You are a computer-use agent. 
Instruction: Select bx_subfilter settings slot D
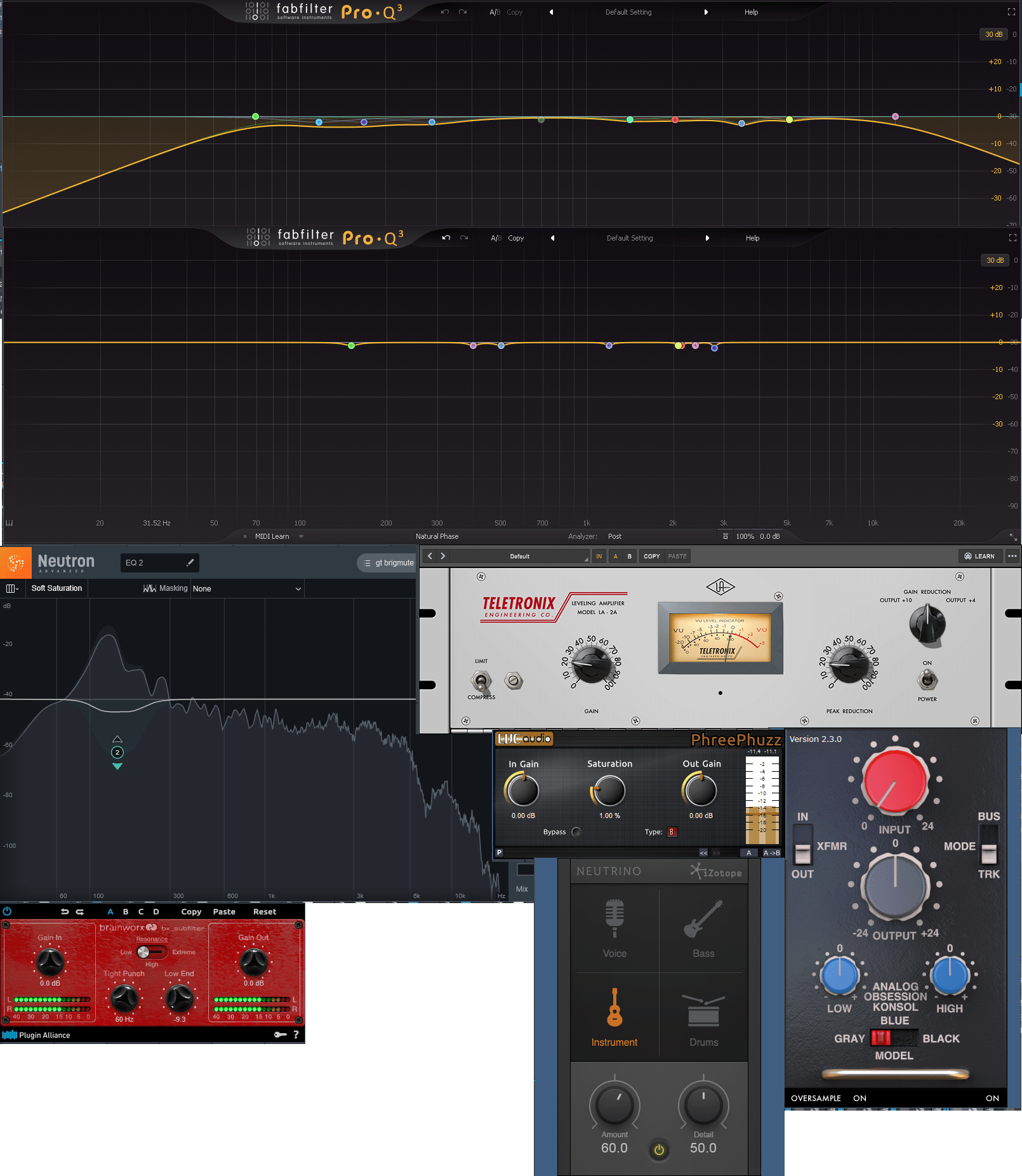[x=156, y=912]
